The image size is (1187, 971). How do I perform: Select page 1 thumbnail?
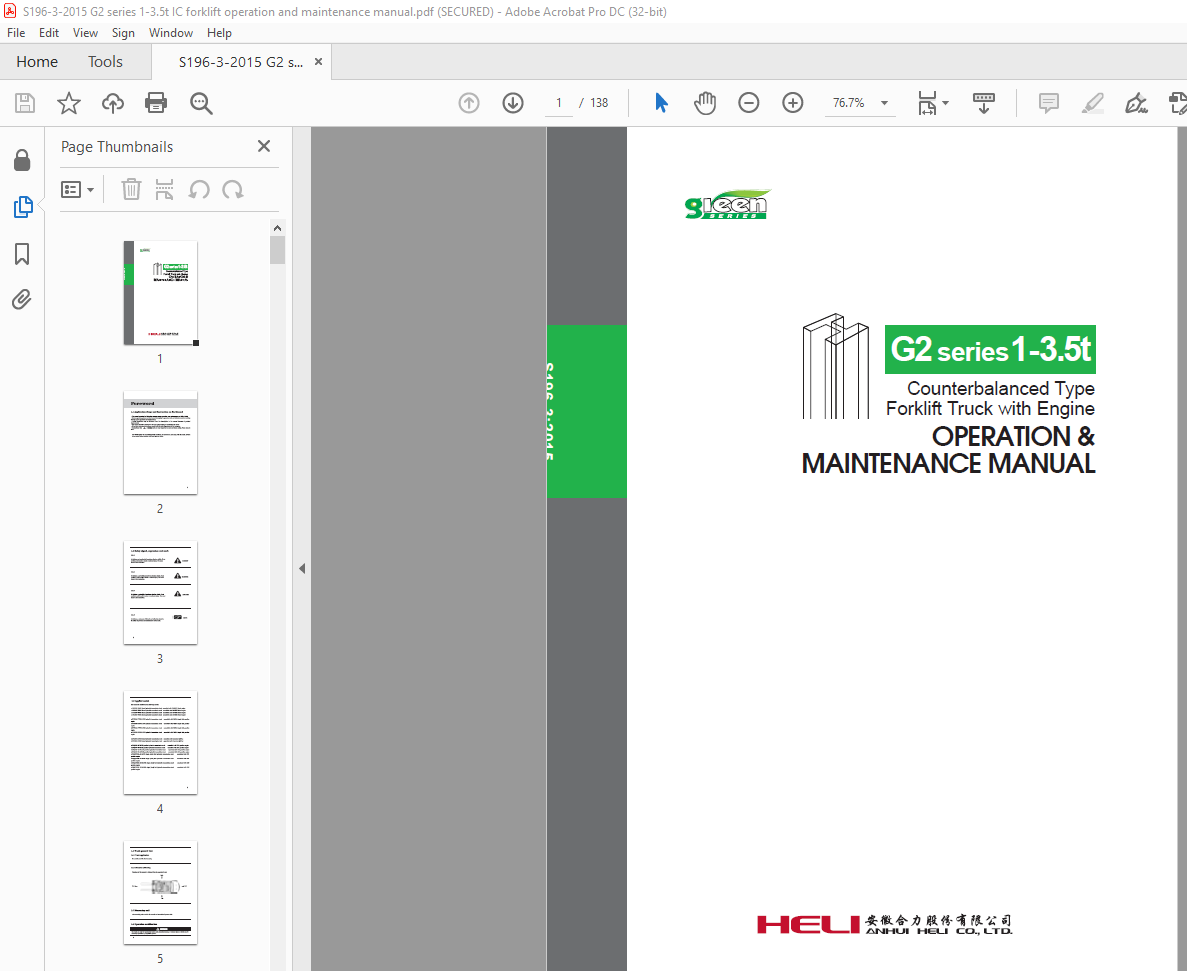click(x=160, y=293)
